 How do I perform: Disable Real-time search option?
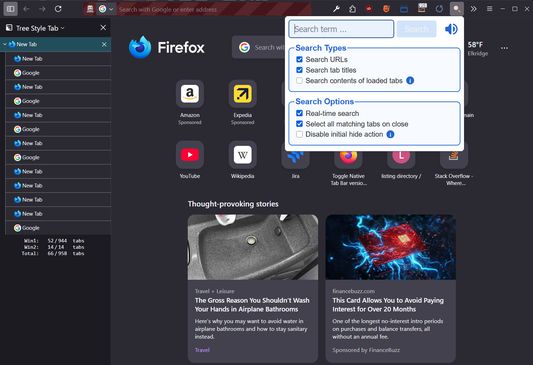[x=299, y=113]
